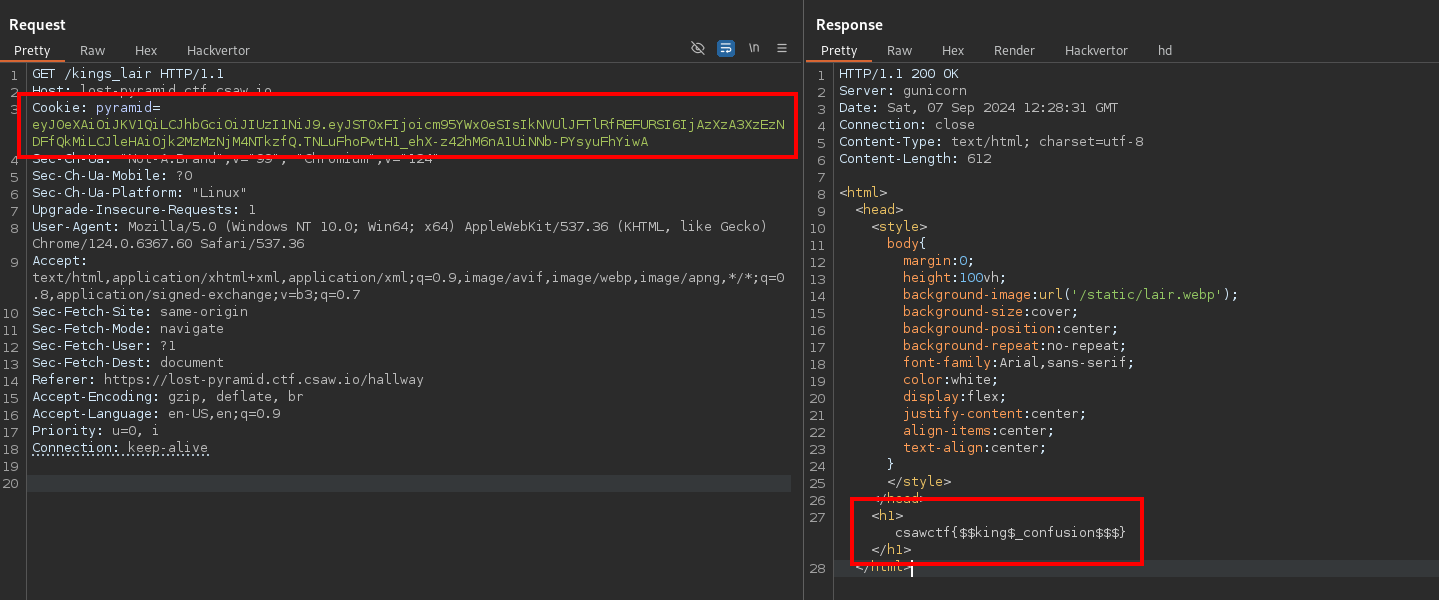Image resolution: width=1439 pixels, height=600 pixels.
Task: Toggle the show newlines \n icon
Action: (x=754, y=48)
